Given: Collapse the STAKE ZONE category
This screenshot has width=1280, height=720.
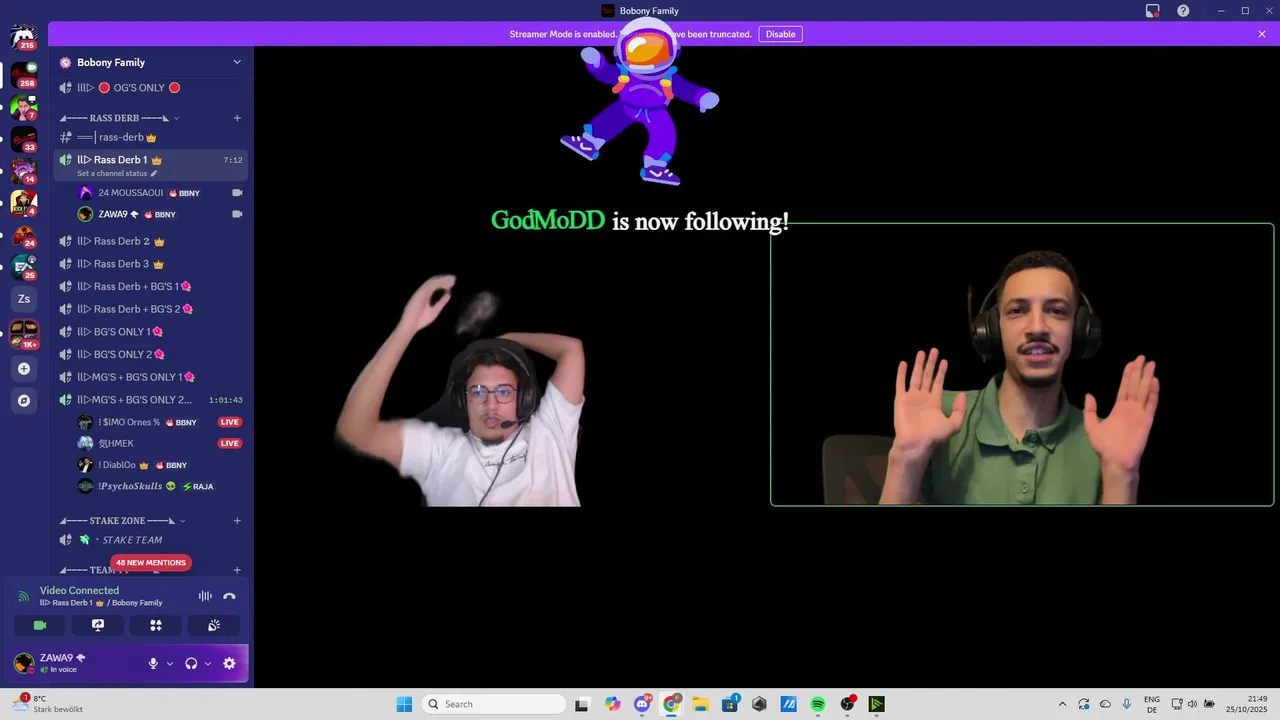Looking at the screenshot, I should pos(123,521).
